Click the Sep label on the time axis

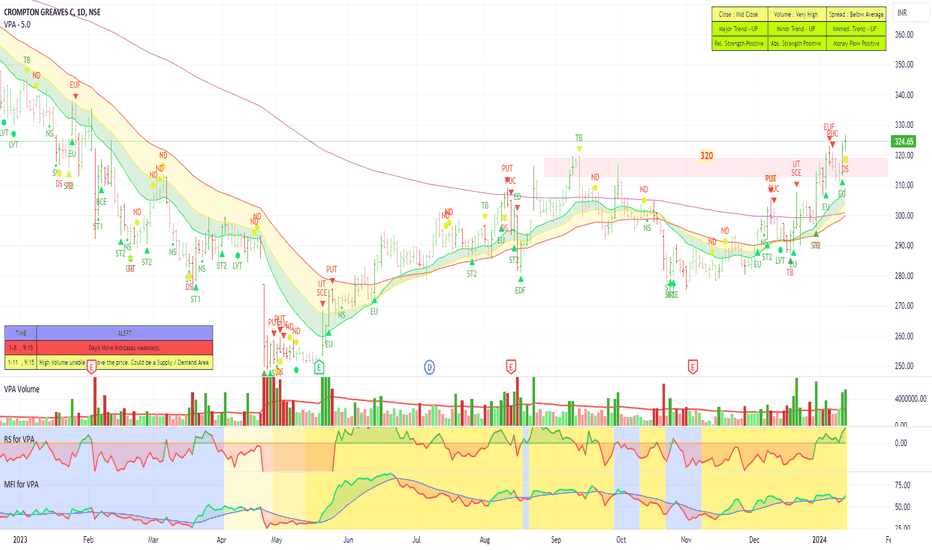556,540
